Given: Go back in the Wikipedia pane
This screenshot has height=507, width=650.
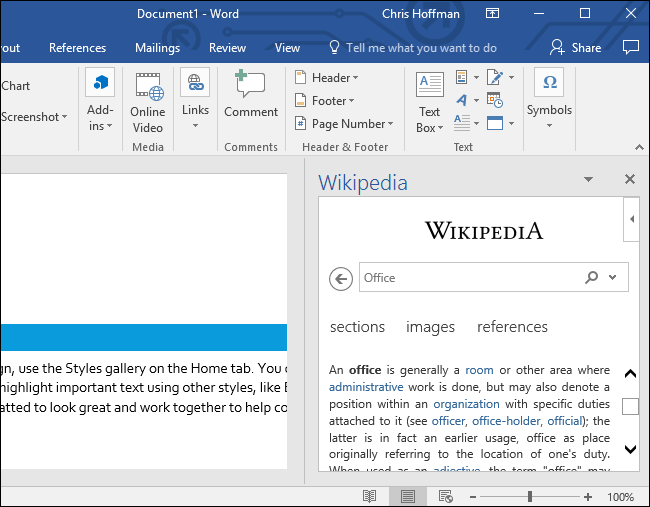Looking at the screenshot, I should 341,279.
